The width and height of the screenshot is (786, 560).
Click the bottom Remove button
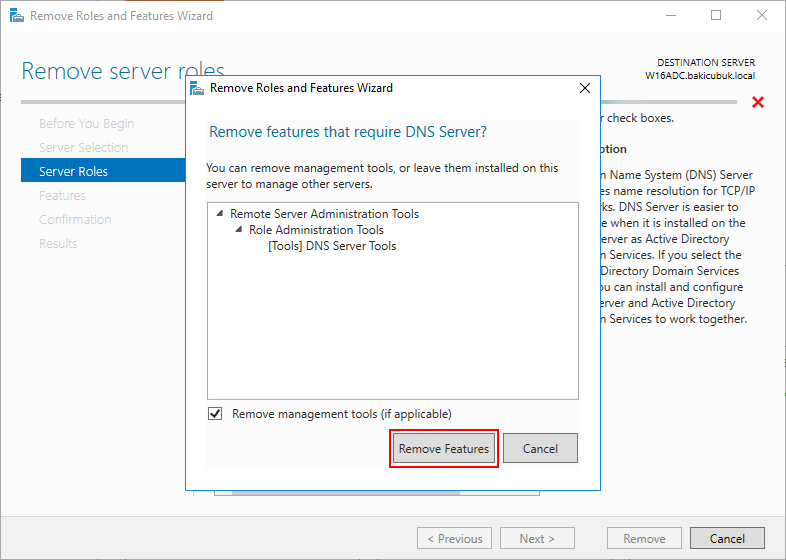[644, 538]
